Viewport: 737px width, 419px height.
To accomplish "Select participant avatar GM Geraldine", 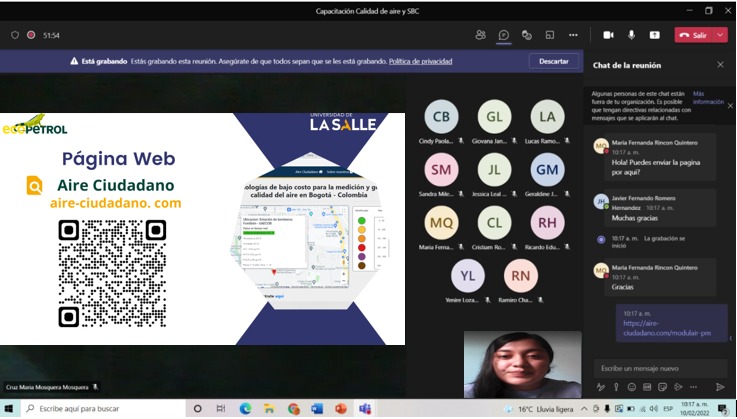I will (547, 170).
